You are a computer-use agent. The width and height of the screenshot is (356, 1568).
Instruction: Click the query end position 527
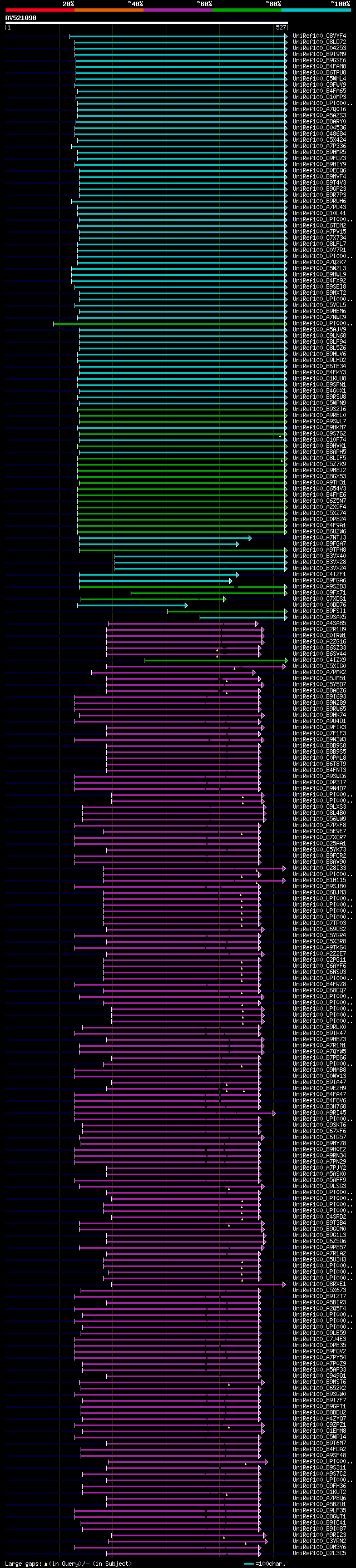[x=280, y=27]
